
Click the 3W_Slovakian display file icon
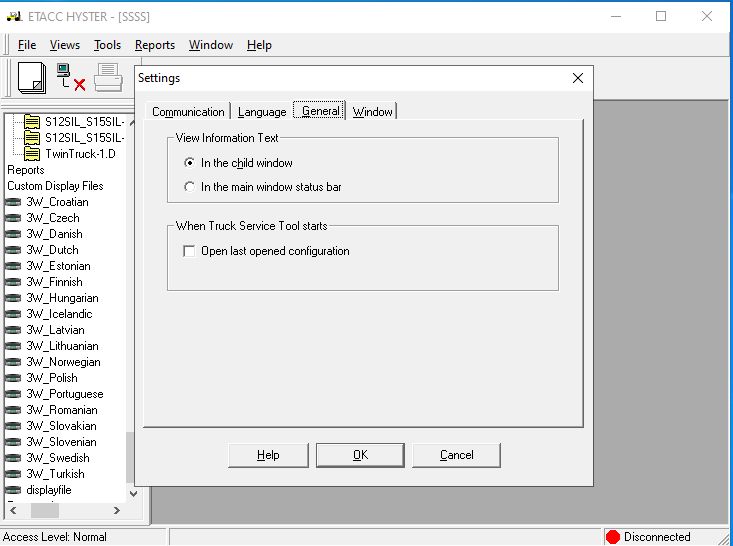point(13,426)
